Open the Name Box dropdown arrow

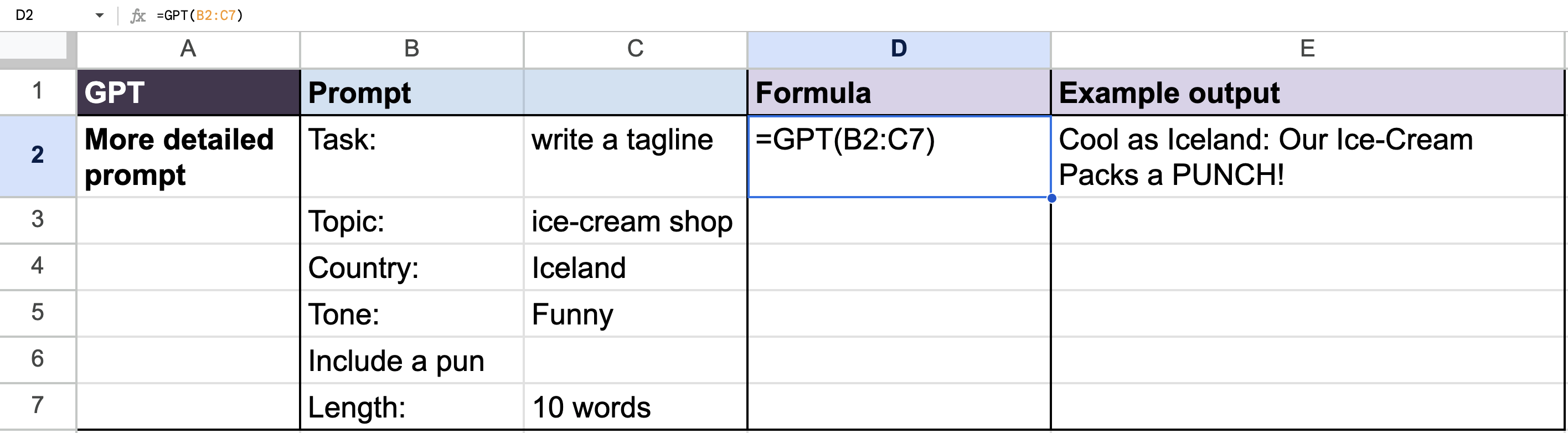(x=100, y=16)
